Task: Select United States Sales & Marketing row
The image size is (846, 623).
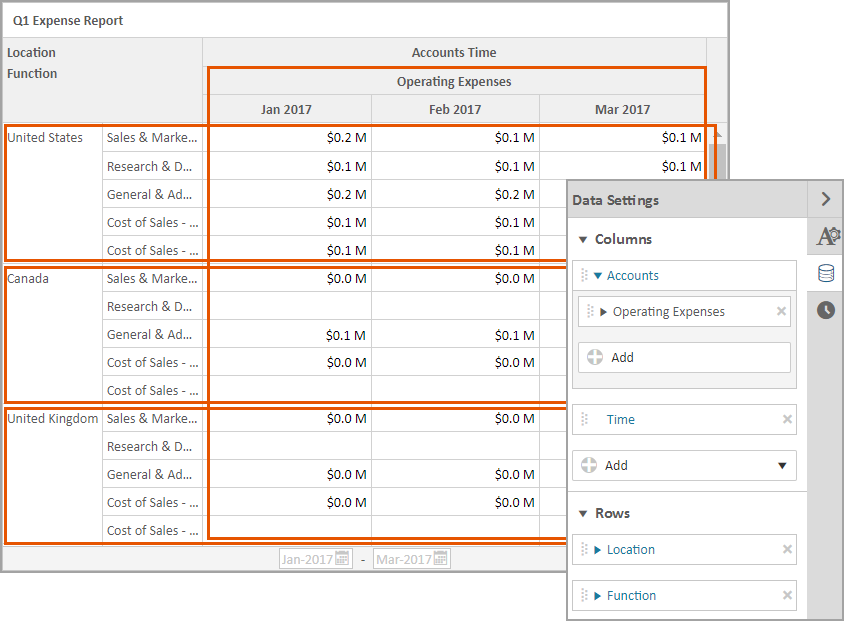Action: (152, 138)
